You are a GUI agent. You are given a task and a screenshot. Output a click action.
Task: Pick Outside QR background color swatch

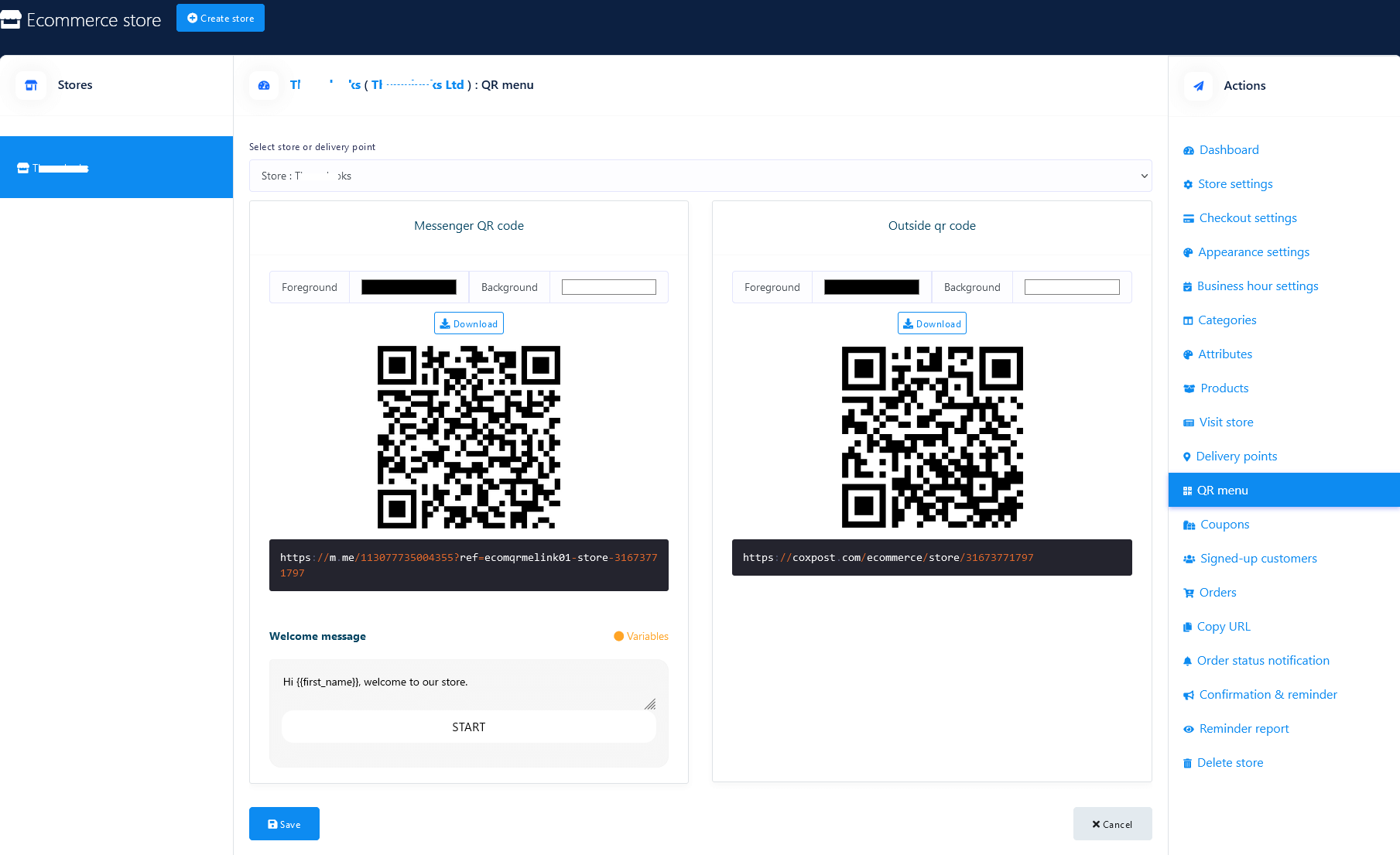1071,287
